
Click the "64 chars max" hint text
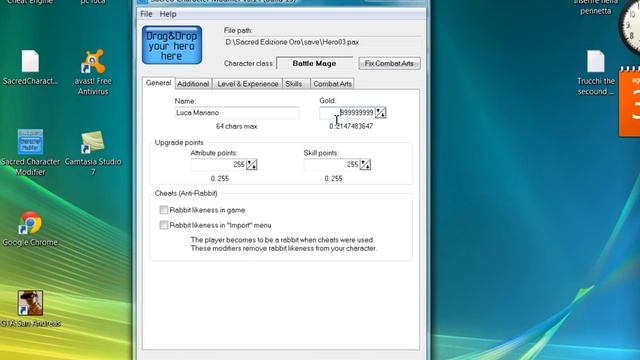(x=237, y=127)
